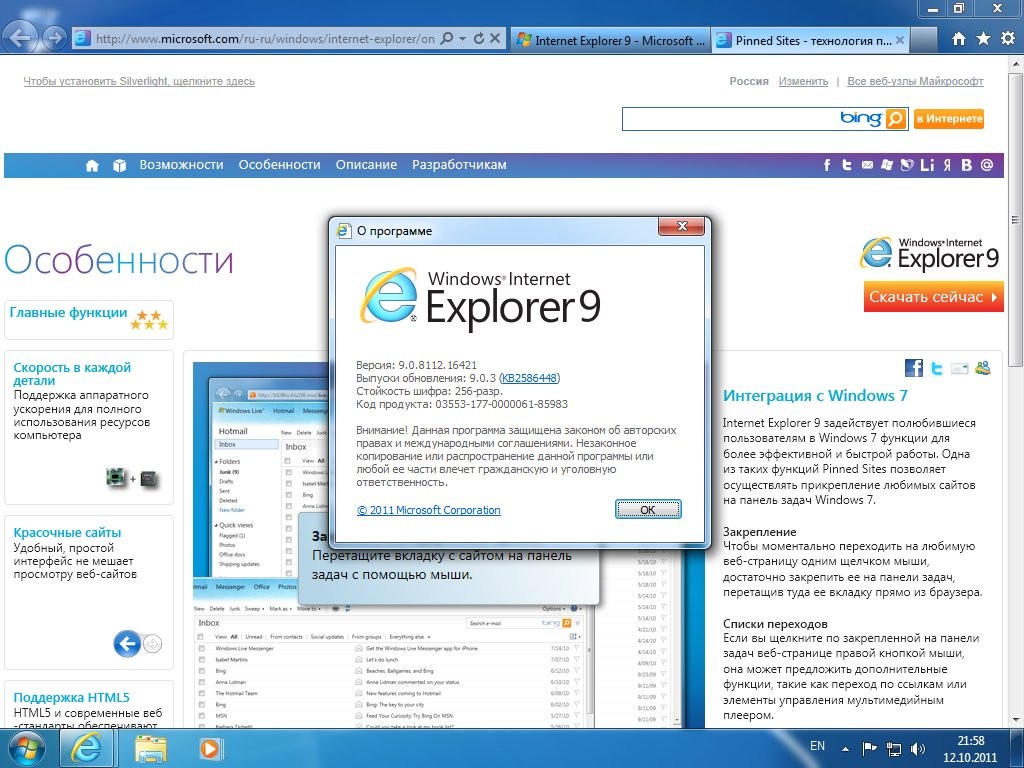Viewport: 1024px width, 768px height.
Task: Click the blue left arrow in the sidebar
Action: pos(127,644)
